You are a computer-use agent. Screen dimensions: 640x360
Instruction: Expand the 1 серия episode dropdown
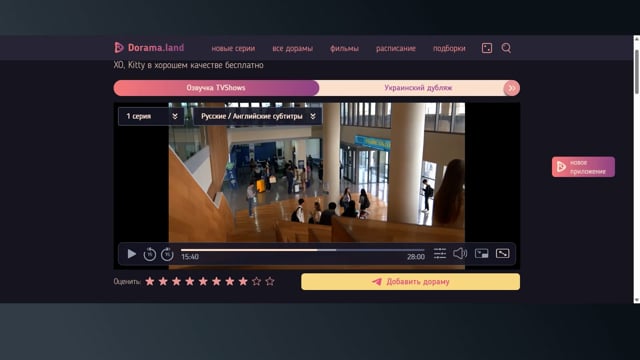pos(151,116)
